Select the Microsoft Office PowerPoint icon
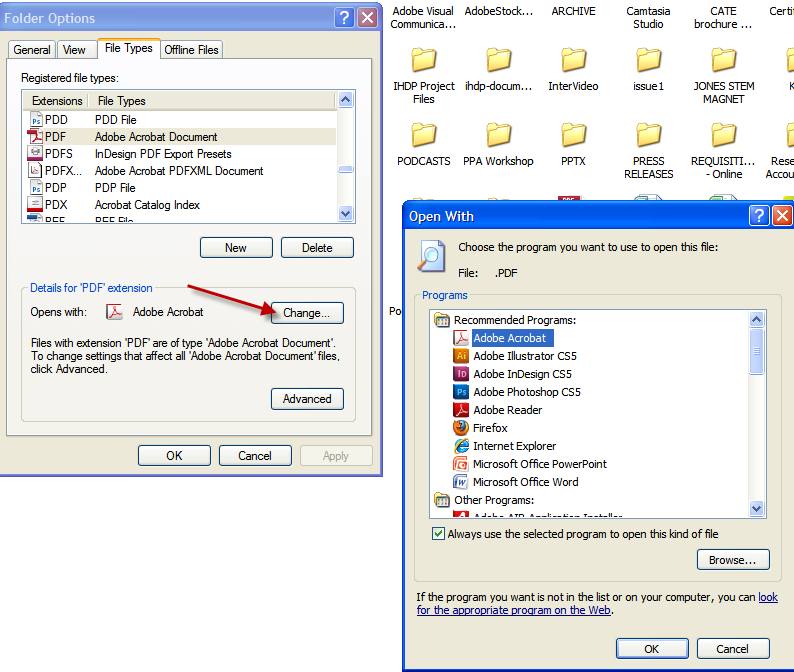The height and width of the screenshot is (672, 794). [461, 464]
